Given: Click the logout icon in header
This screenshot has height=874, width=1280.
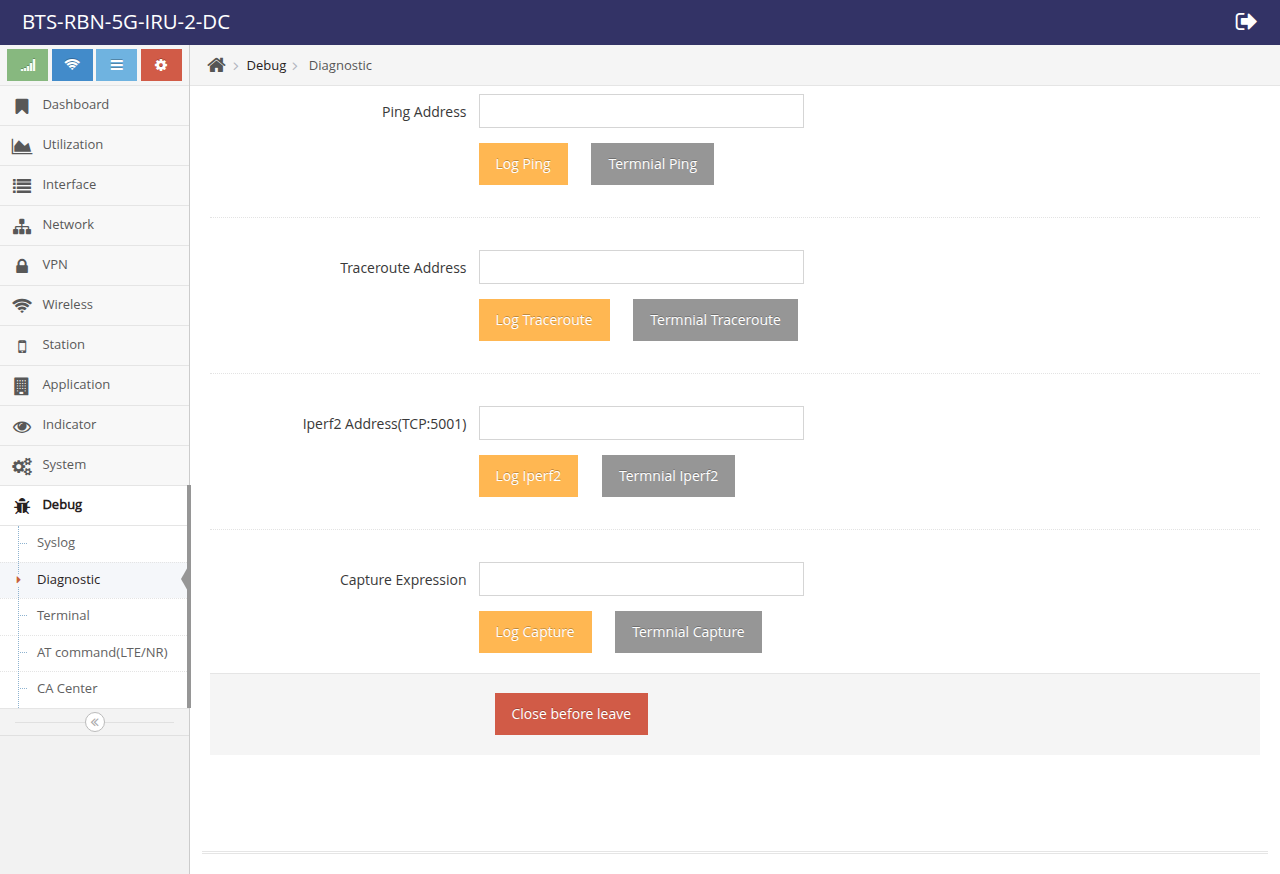Looking at the screenshot, I should pos(1246,22).
